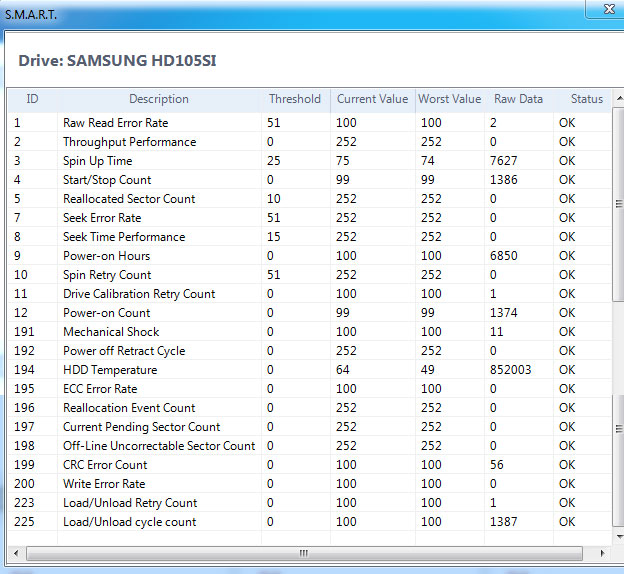Select the Load/Unload cycle count row

pos(309,522)
